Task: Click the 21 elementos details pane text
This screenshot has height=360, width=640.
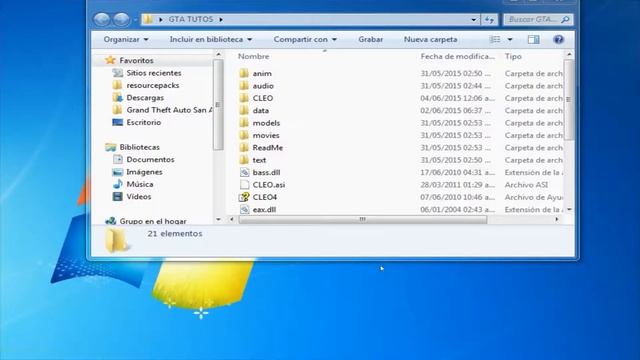Action: click(x=175, y=234)
